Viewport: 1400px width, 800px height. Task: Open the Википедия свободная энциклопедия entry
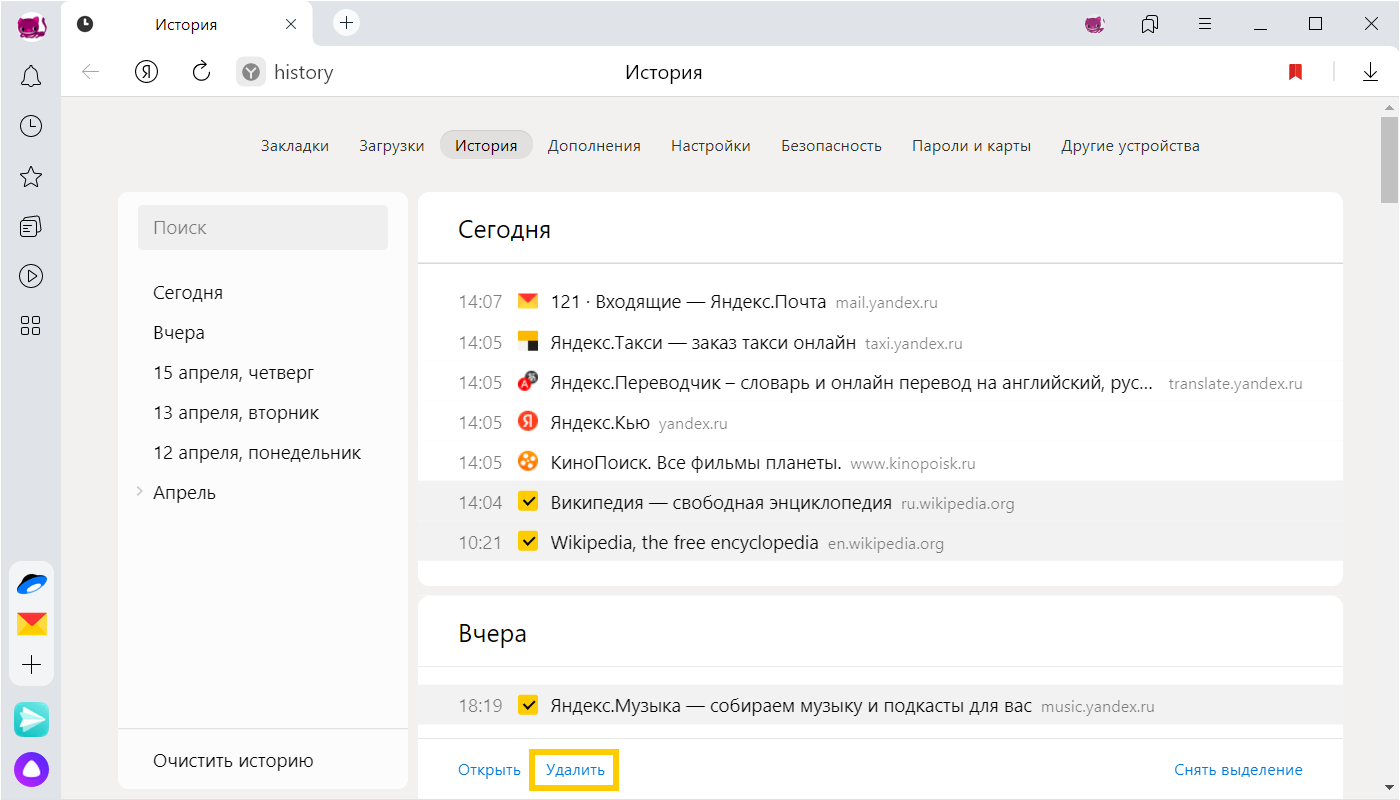point(721,503)
